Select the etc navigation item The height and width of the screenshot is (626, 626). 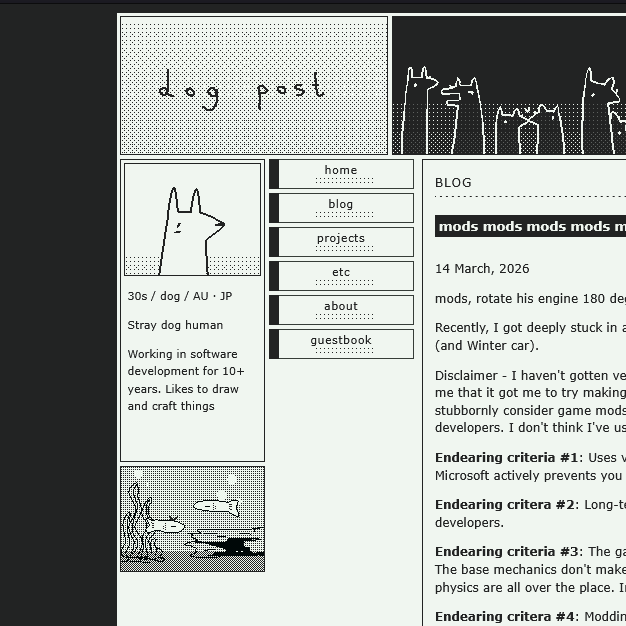point(341,275)
